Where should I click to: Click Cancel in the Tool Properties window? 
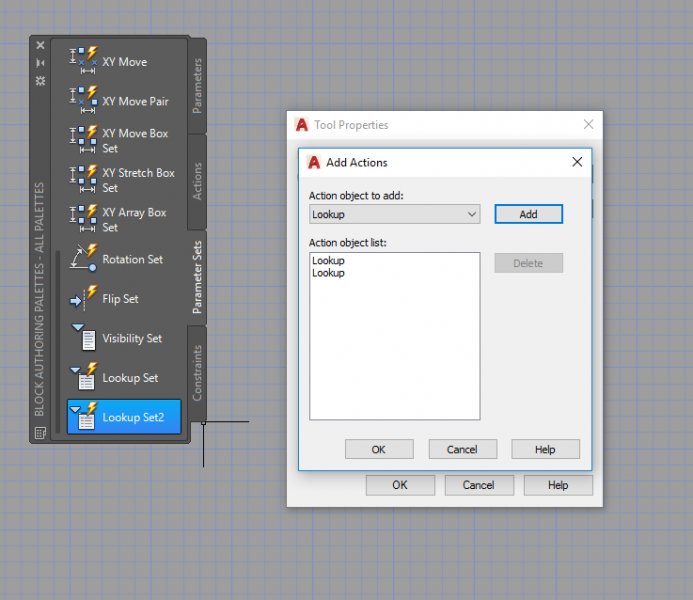[479, 485]
